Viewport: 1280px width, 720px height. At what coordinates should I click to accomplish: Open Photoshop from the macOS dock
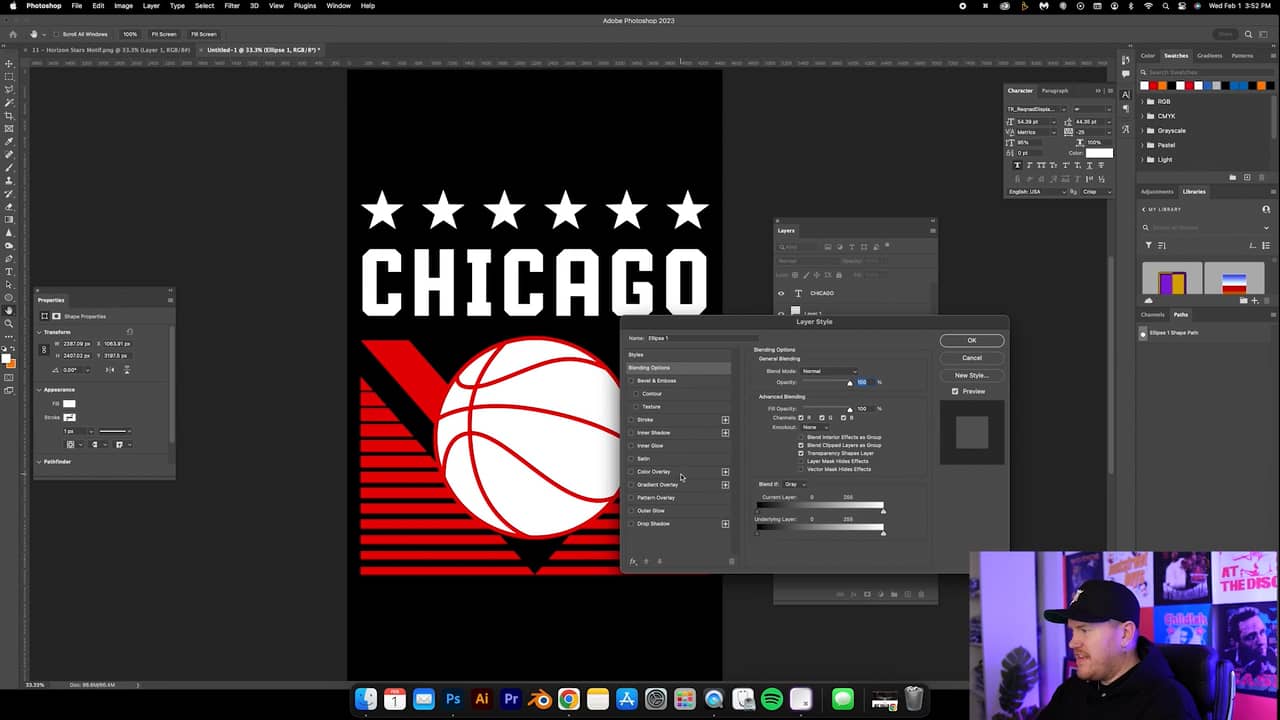[x=453, y=700]
